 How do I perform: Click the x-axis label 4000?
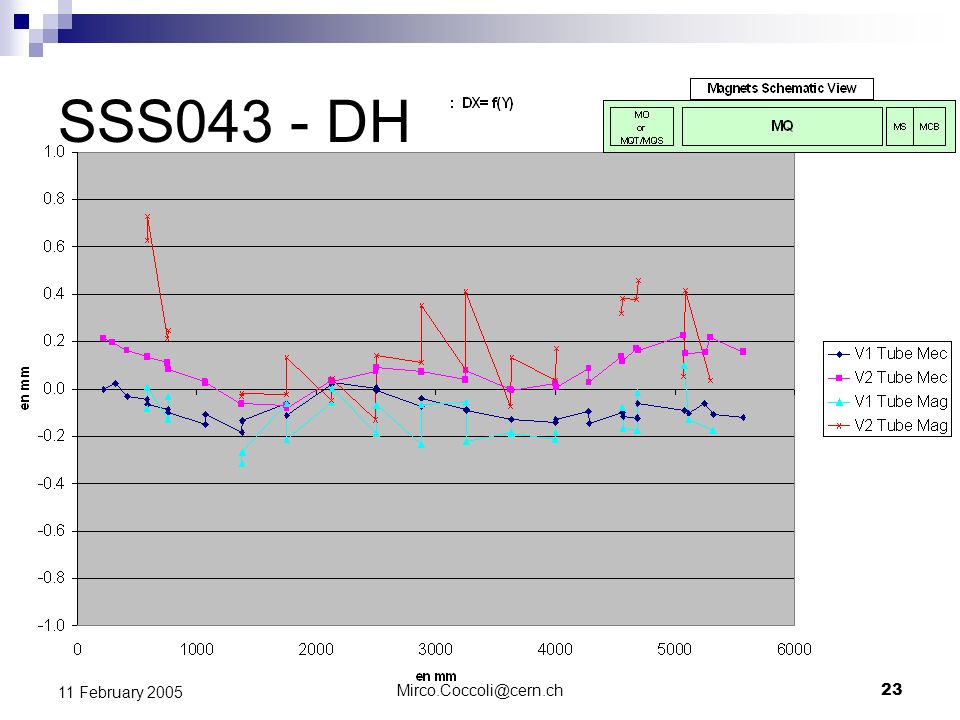click(x=555, y=649)
